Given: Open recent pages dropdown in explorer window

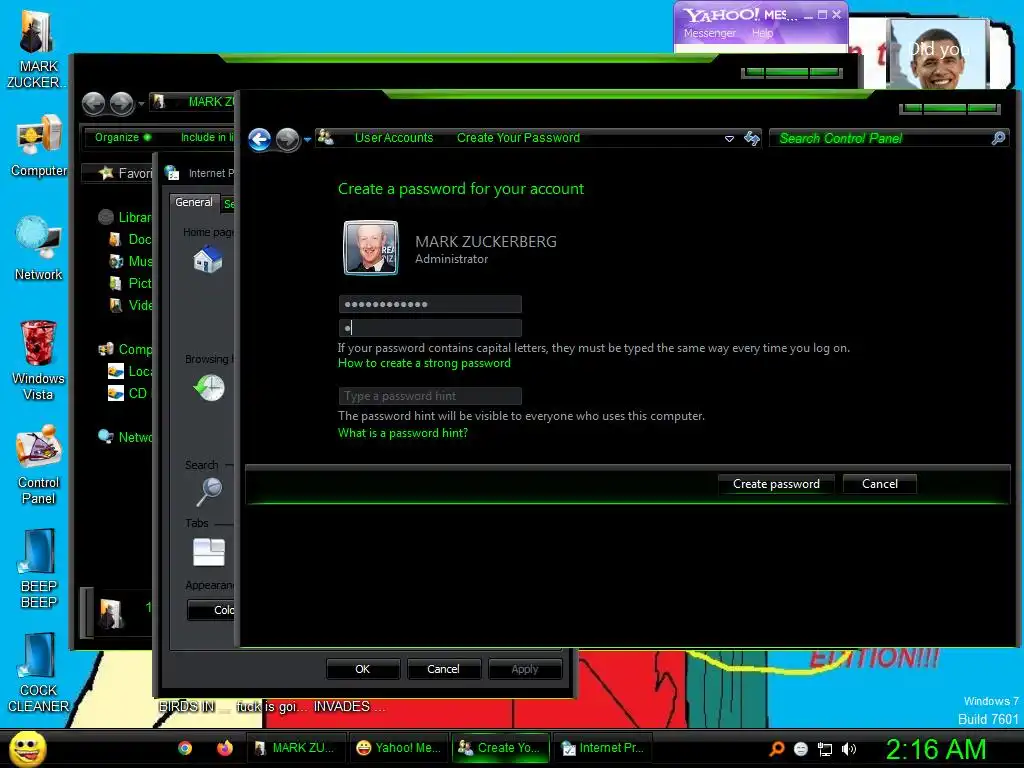Looking at the screenshot, I should click(142, 104).
